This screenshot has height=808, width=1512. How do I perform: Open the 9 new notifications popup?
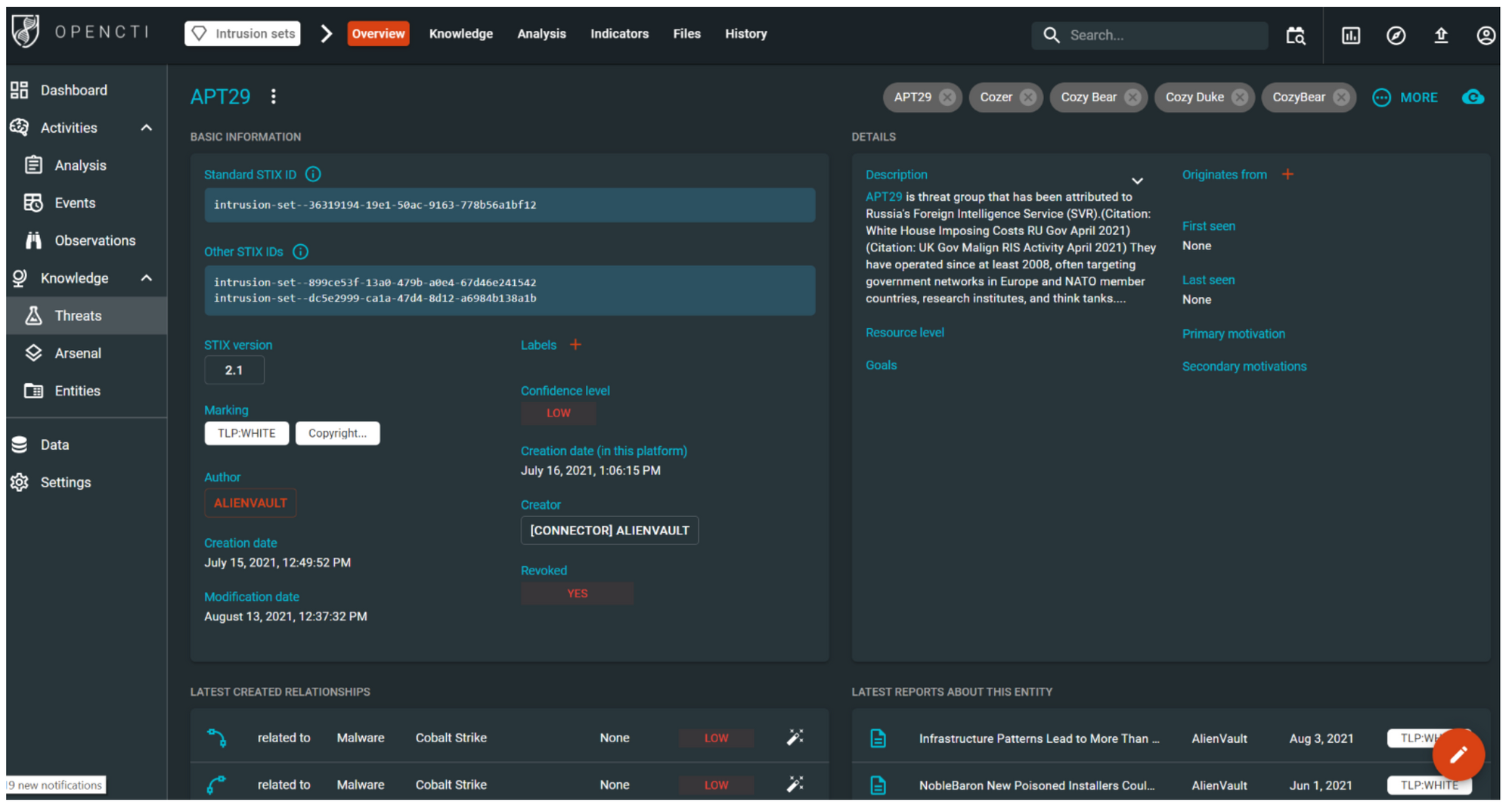click(x=56, y=785)
